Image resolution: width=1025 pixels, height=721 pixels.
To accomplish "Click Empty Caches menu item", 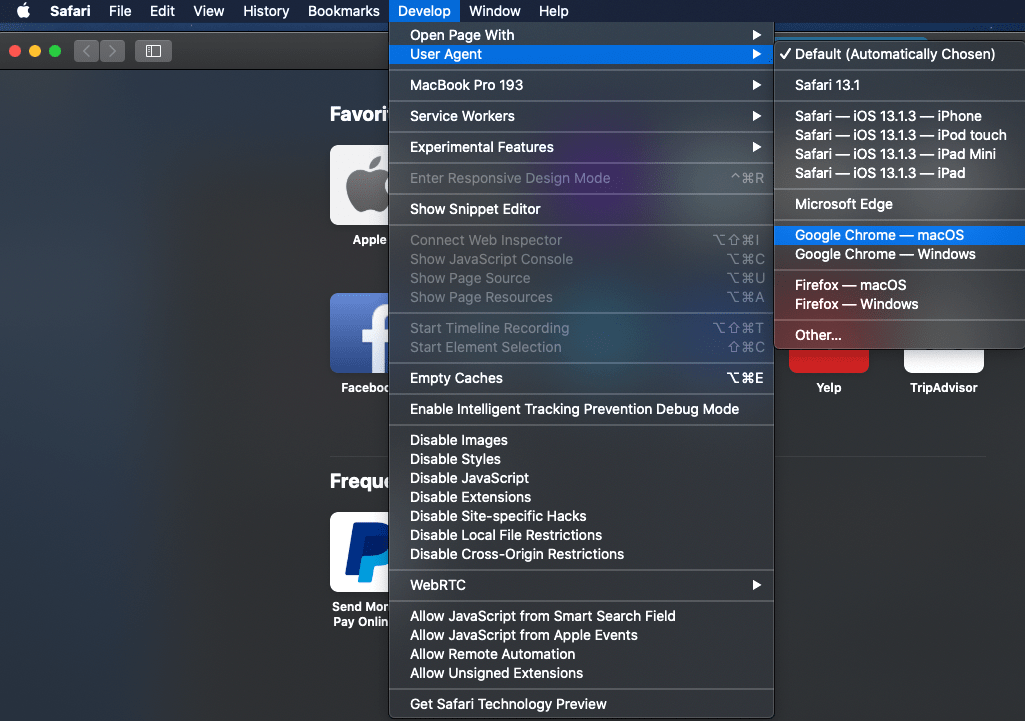I will click(x=581, y=378).
